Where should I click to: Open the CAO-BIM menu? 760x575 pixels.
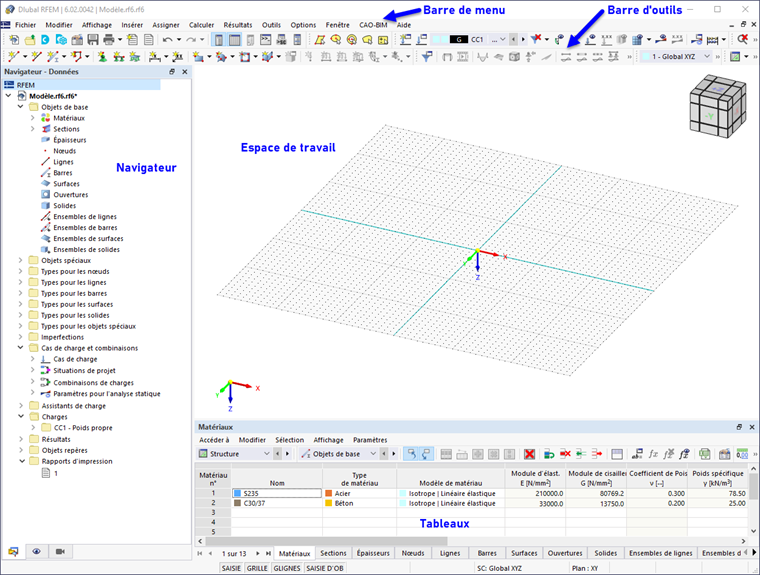pyautogui.click(x=373, y=25)
